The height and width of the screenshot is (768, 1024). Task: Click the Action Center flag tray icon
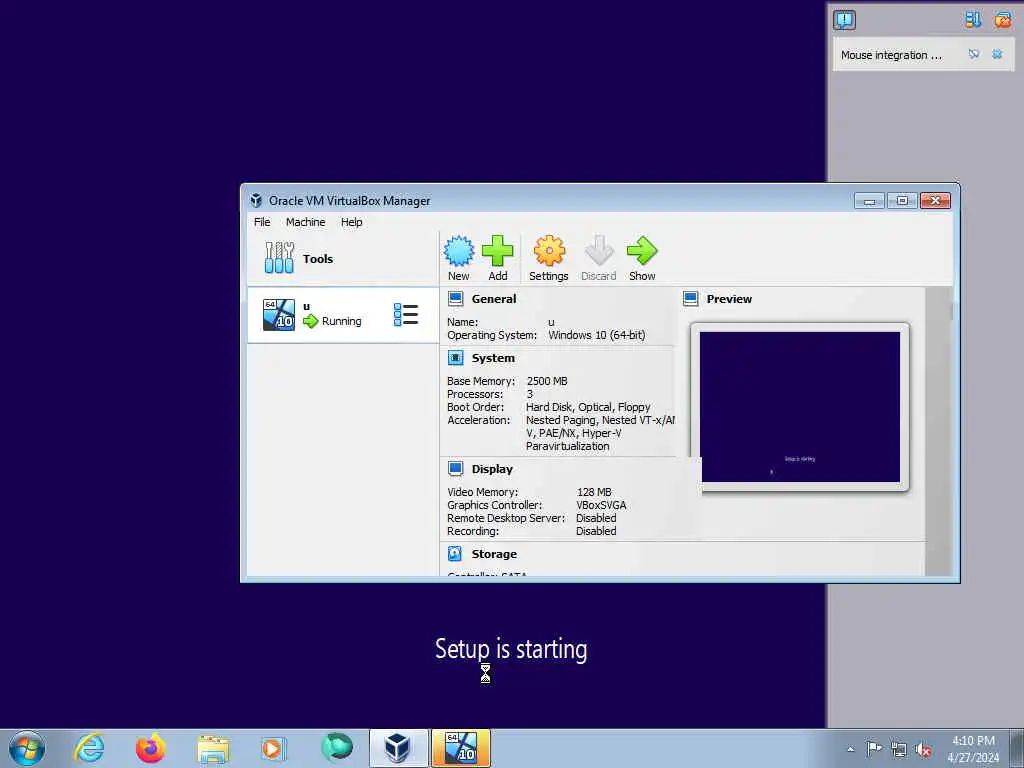tap(874, 748)
